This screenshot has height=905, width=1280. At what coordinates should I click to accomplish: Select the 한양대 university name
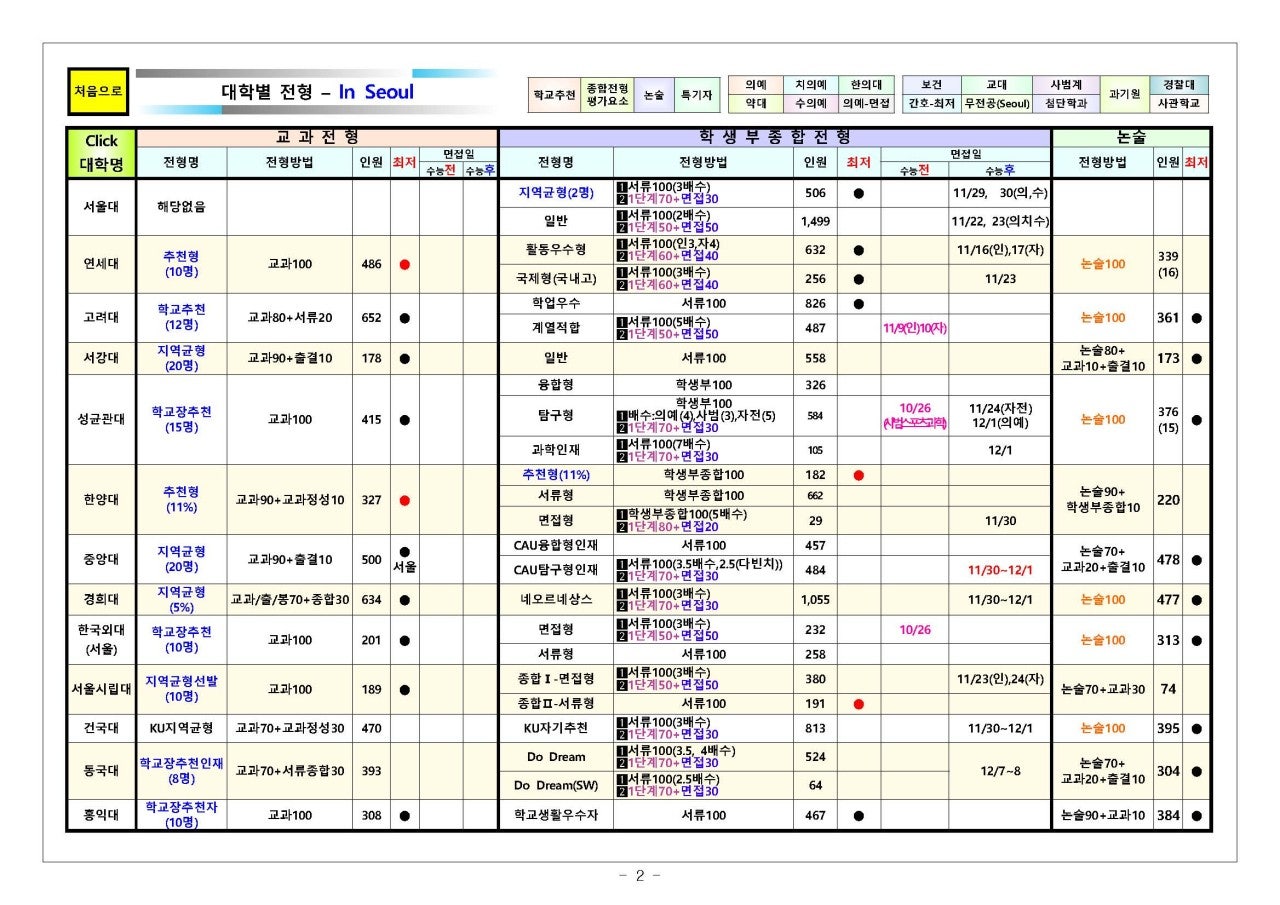coord(101,500)
